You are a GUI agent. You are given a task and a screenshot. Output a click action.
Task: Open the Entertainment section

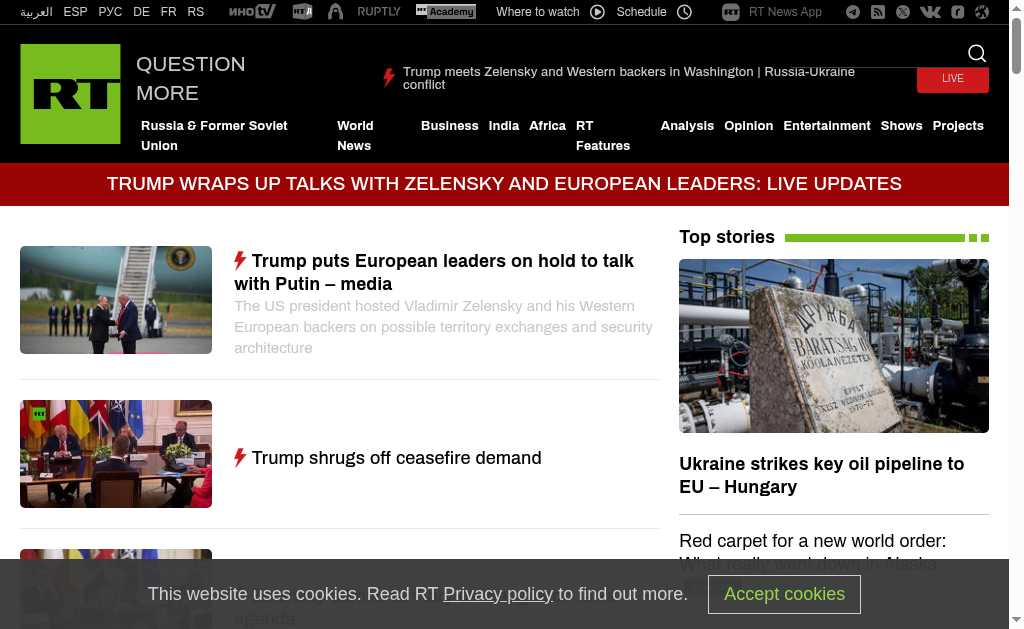click(827, 125)
